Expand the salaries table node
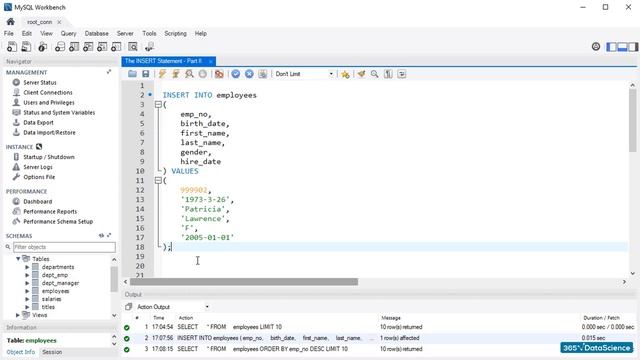 (27, 299)
